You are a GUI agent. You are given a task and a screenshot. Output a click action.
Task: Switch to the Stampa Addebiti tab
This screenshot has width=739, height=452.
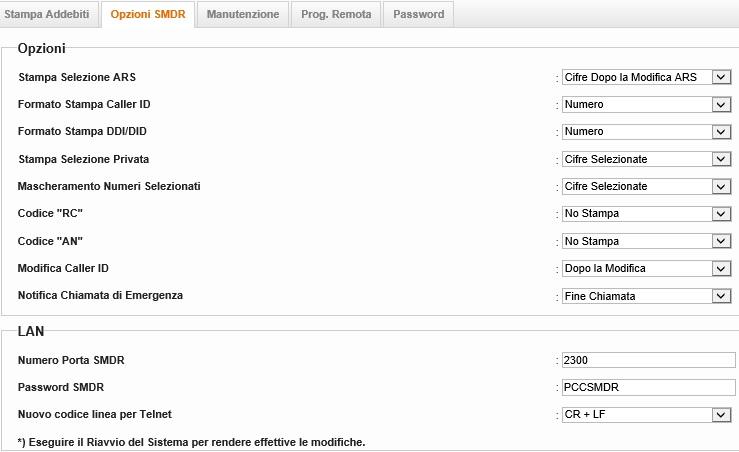pyautogui.click(x=49, y=15)
